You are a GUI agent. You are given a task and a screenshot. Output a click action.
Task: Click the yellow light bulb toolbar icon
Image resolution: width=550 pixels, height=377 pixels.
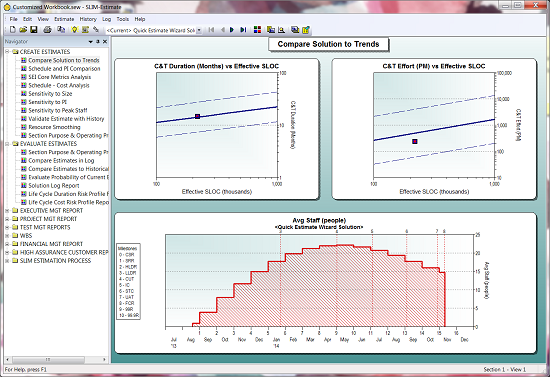74,30
